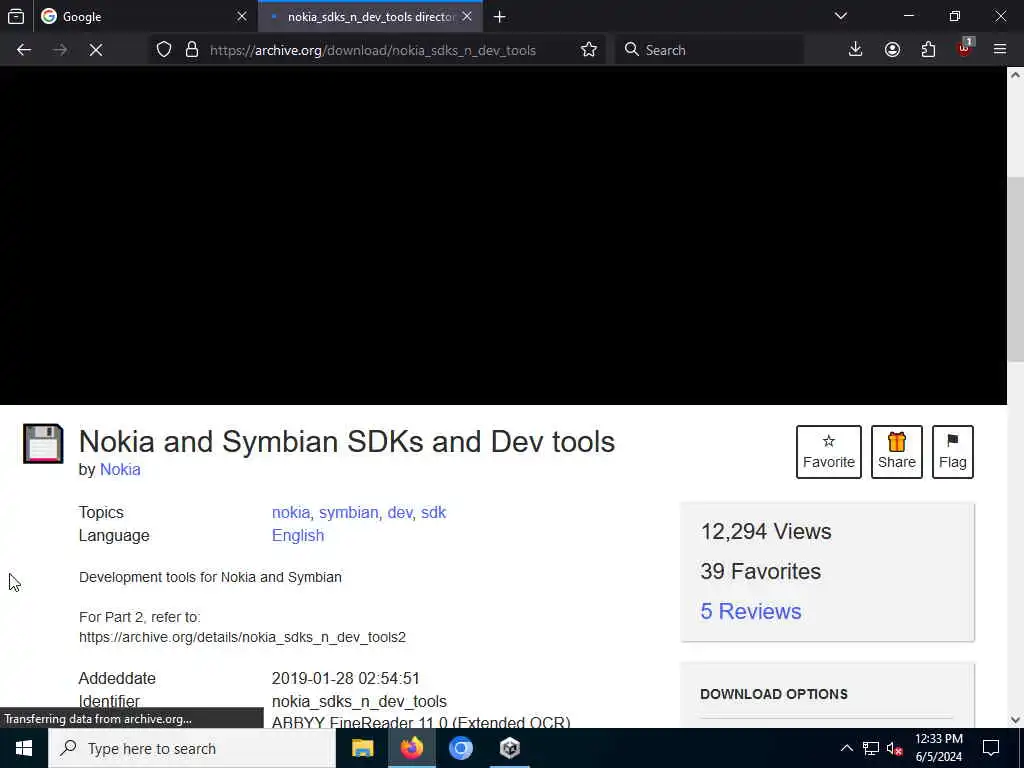Stop loading the page
The image size is (1024, 768).
(x=96, y=50)
